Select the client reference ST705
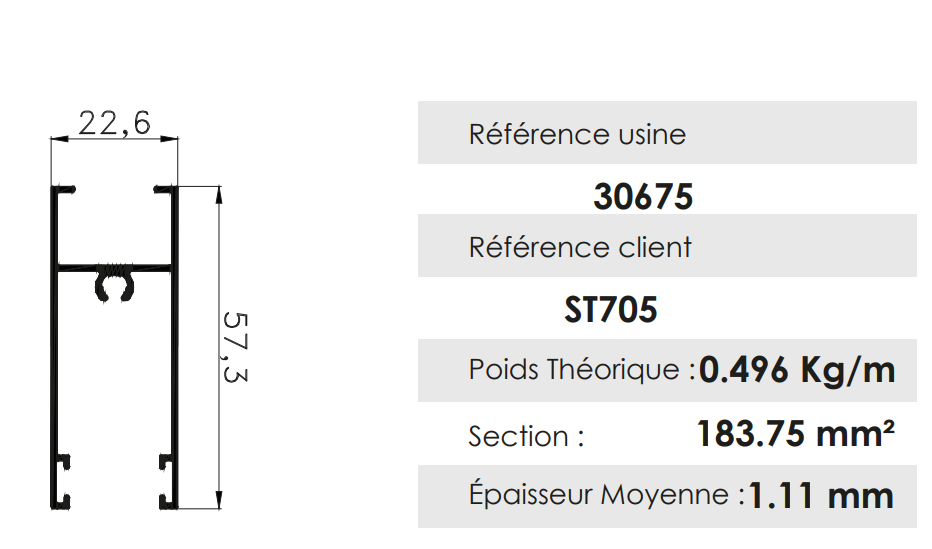 click(611, 310)
